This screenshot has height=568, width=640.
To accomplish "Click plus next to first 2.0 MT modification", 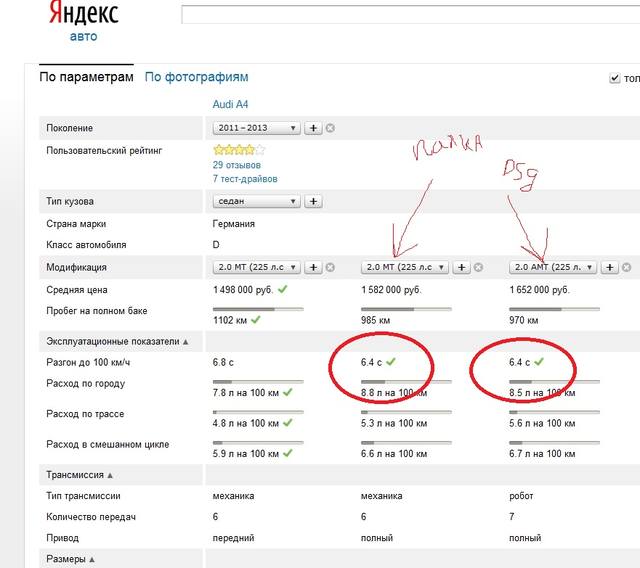I will (x=313, y=267).
